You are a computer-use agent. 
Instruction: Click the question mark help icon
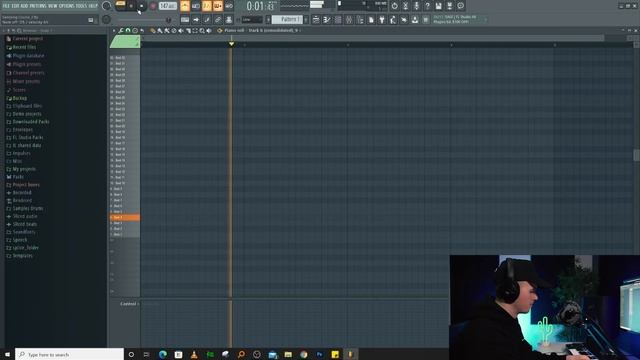click(x=427, y=6)
